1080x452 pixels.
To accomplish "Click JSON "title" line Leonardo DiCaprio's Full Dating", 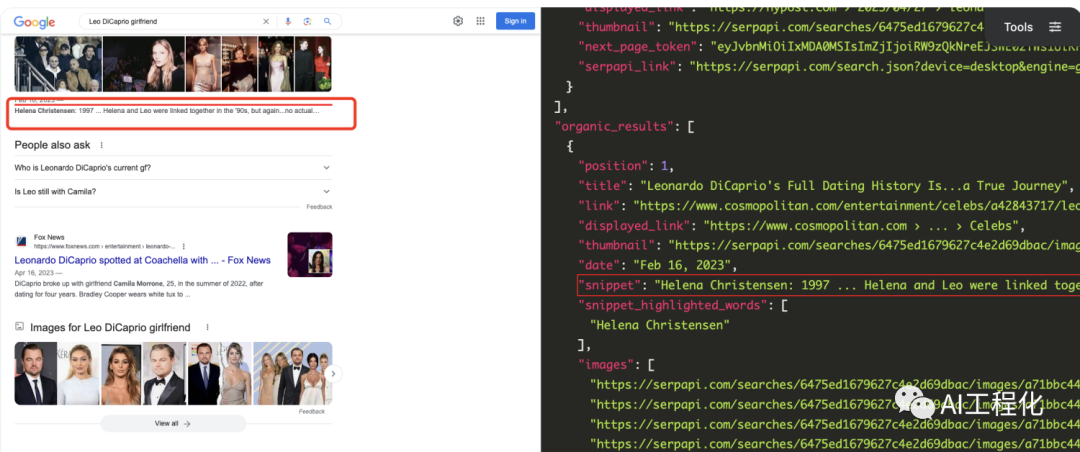I will point(826,186).
